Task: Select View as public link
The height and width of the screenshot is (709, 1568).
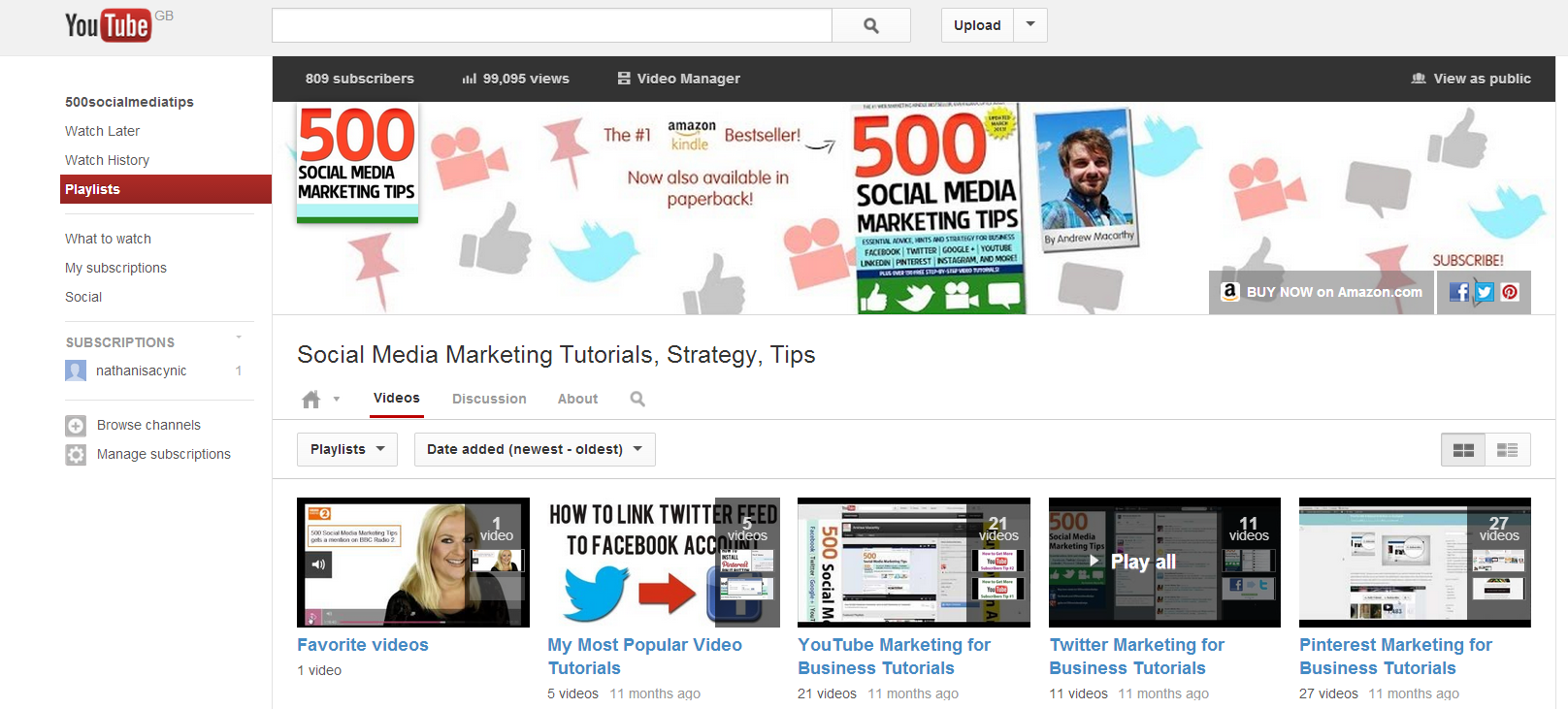Action: tap(1483, 79)
